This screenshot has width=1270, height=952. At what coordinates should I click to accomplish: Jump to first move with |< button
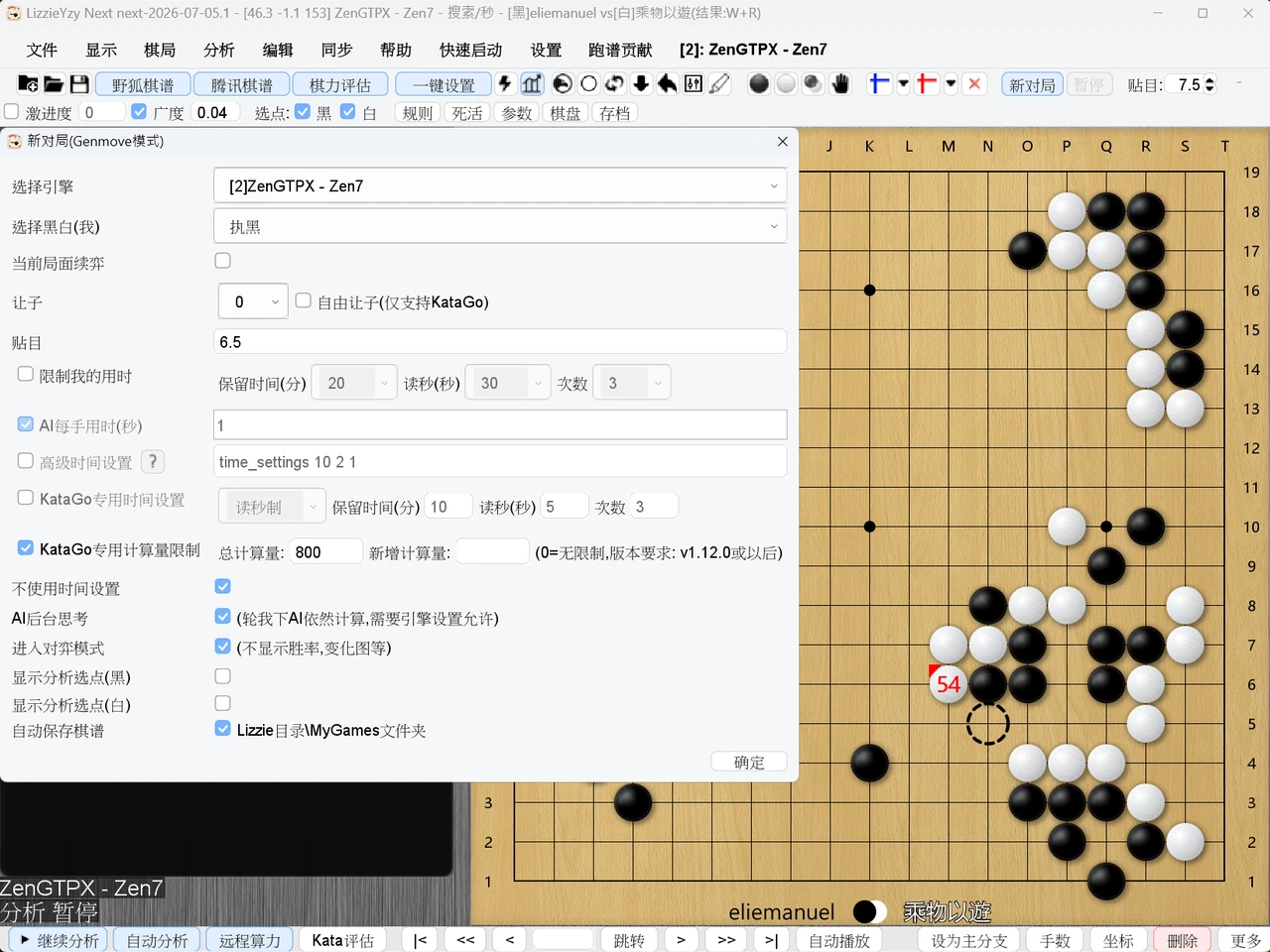[x=420, y=940]
